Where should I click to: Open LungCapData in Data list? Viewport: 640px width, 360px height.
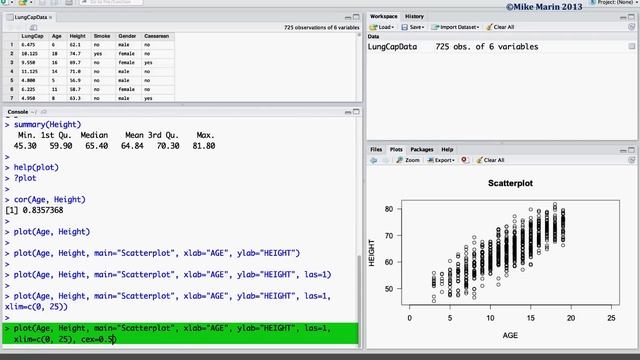(392, 47)
